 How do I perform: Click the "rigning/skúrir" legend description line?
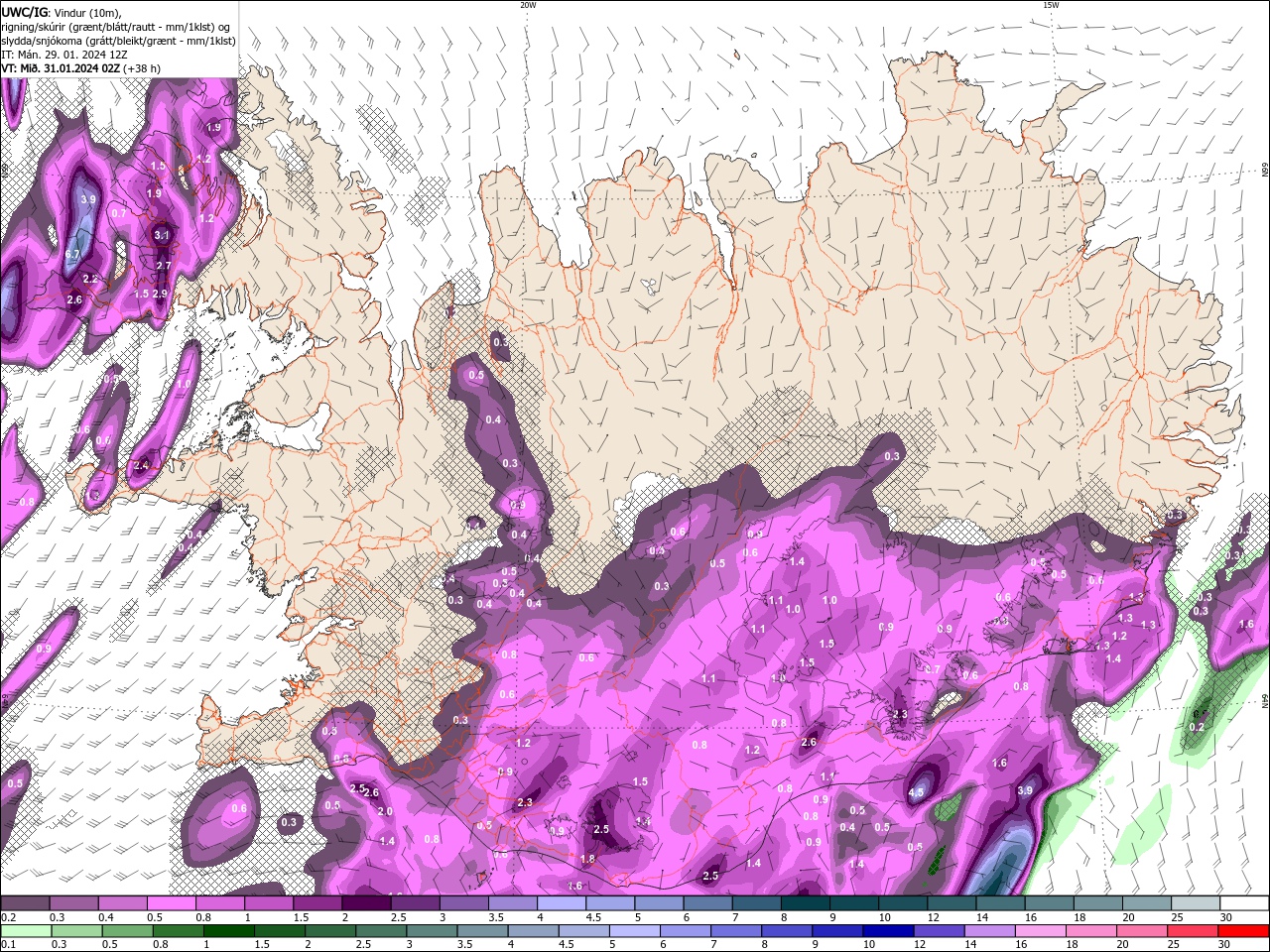[114, 27]
